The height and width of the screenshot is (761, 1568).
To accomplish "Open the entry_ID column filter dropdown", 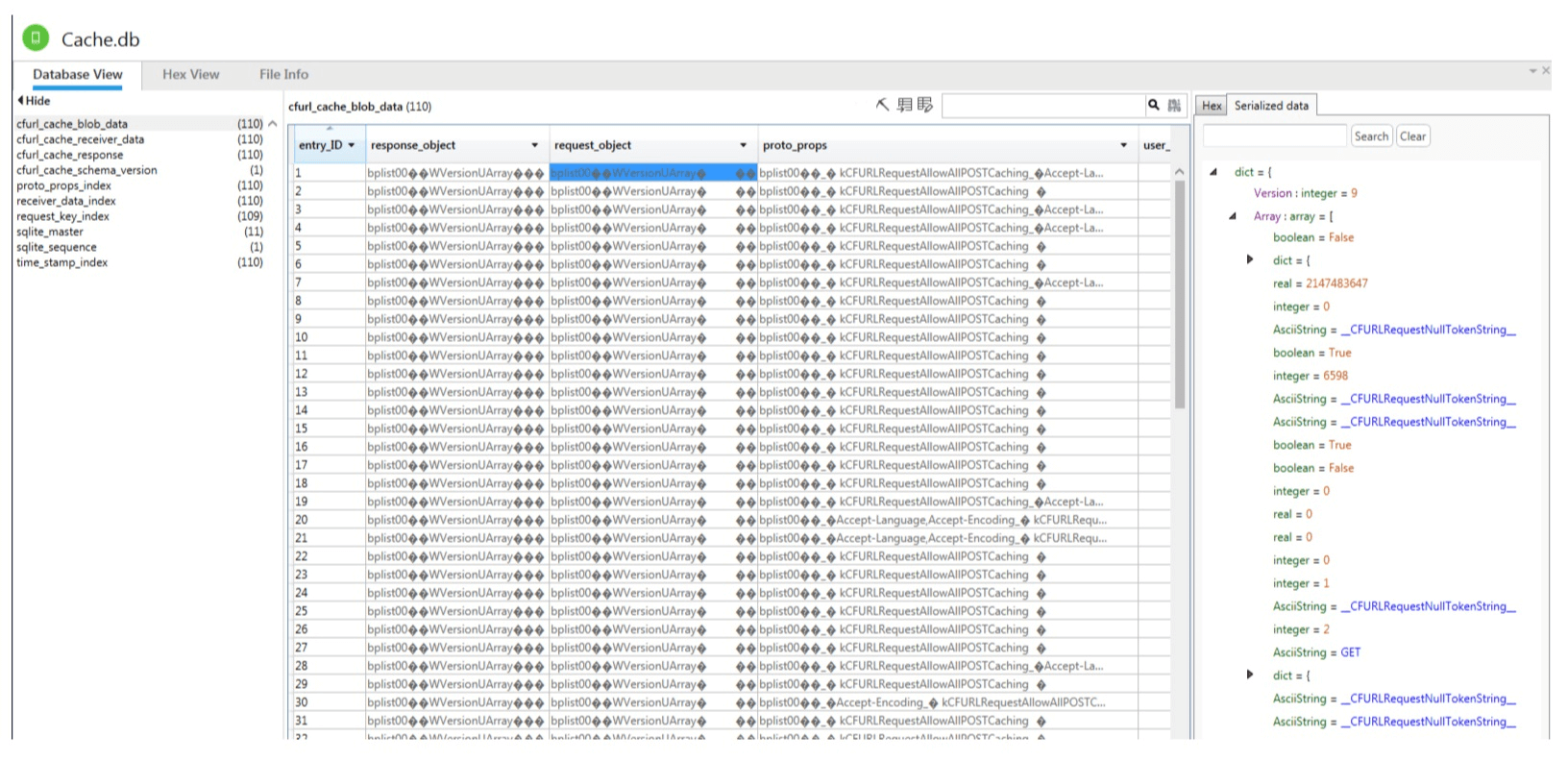I will [x=351, y=145].
